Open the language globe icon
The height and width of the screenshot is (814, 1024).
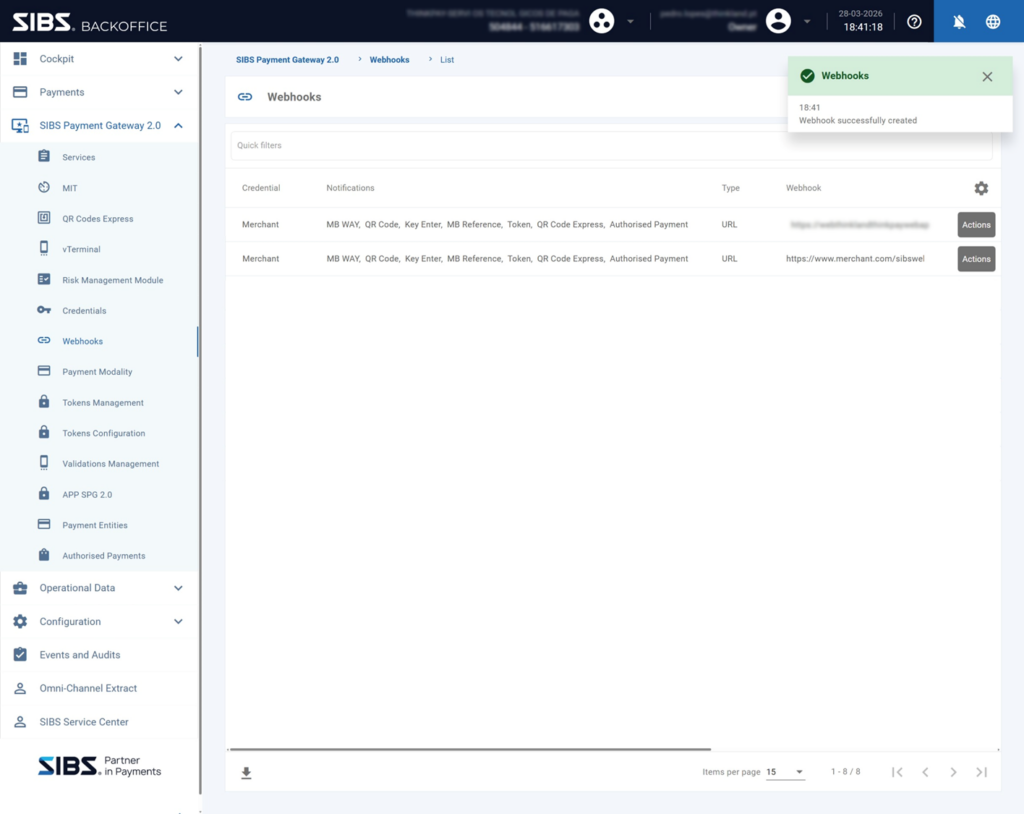click(x=993, y=21)
